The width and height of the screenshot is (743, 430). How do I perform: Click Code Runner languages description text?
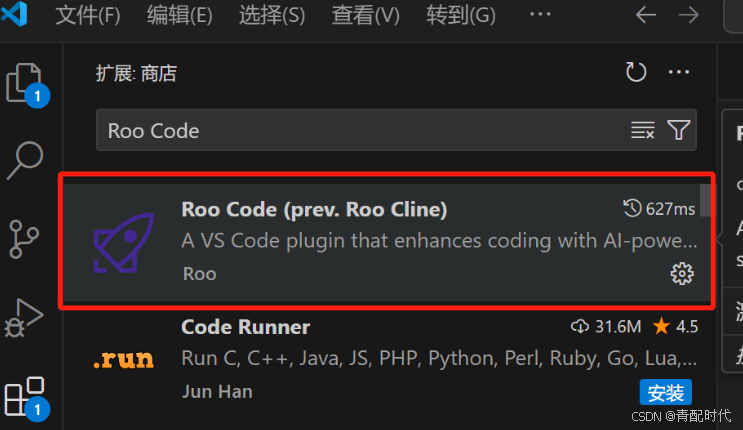click(x=439, y=358)
